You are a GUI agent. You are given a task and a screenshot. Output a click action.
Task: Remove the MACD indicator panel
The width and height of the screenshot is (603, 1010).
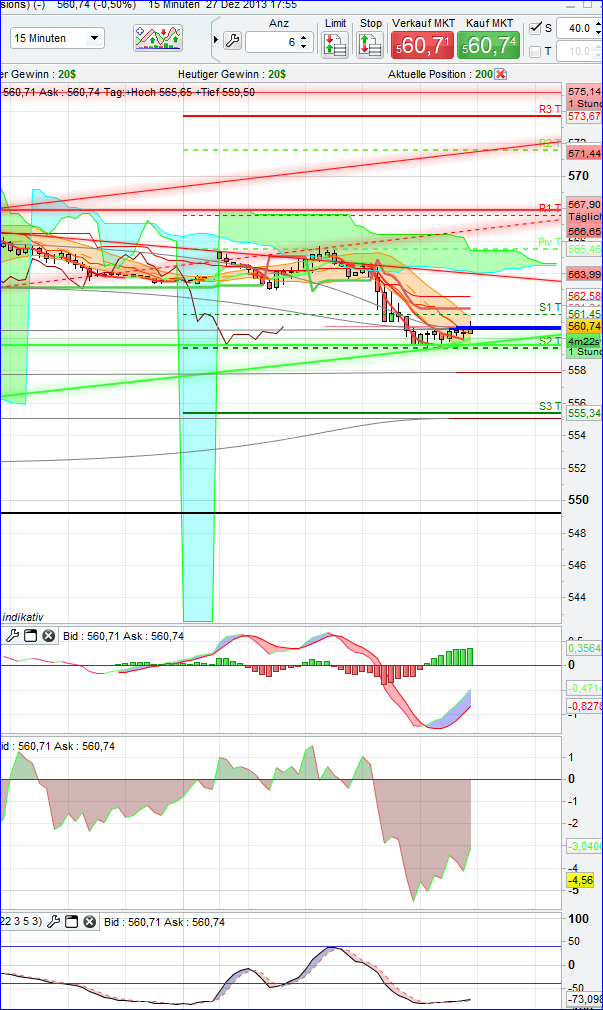pos(48,636)
